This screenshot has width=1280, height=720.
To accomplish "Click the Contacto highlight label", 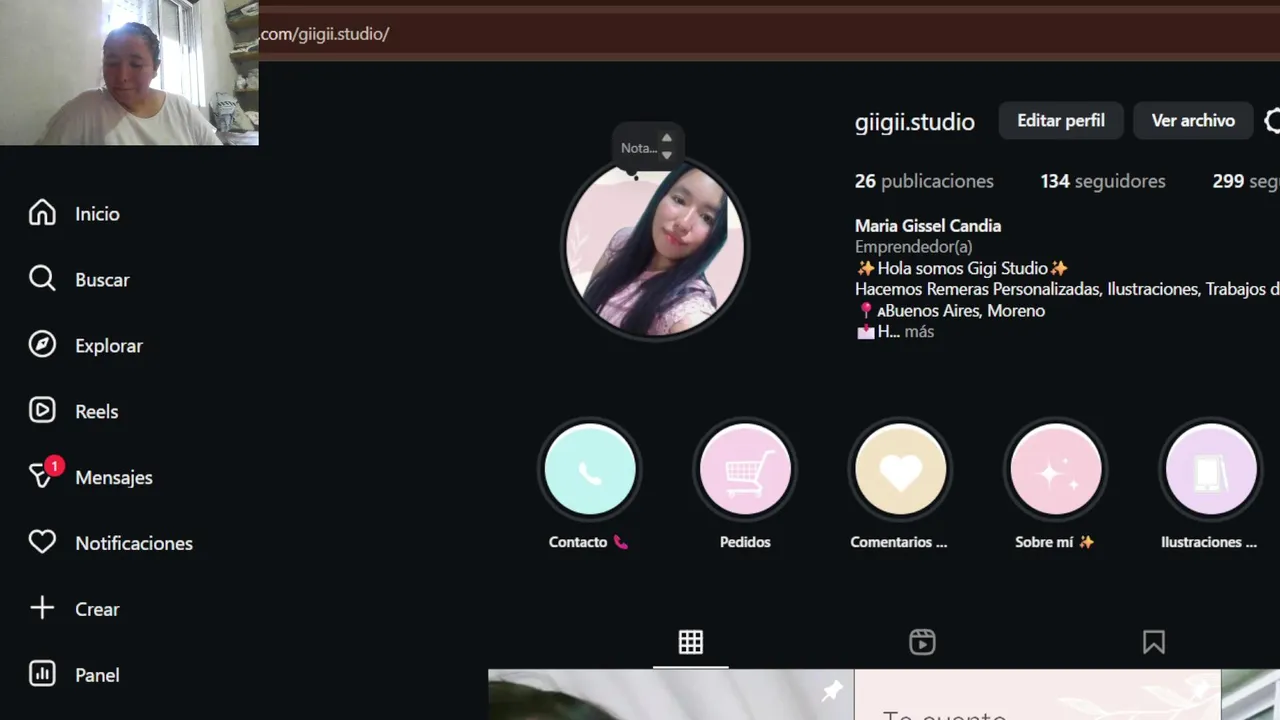I will (588, 542).
